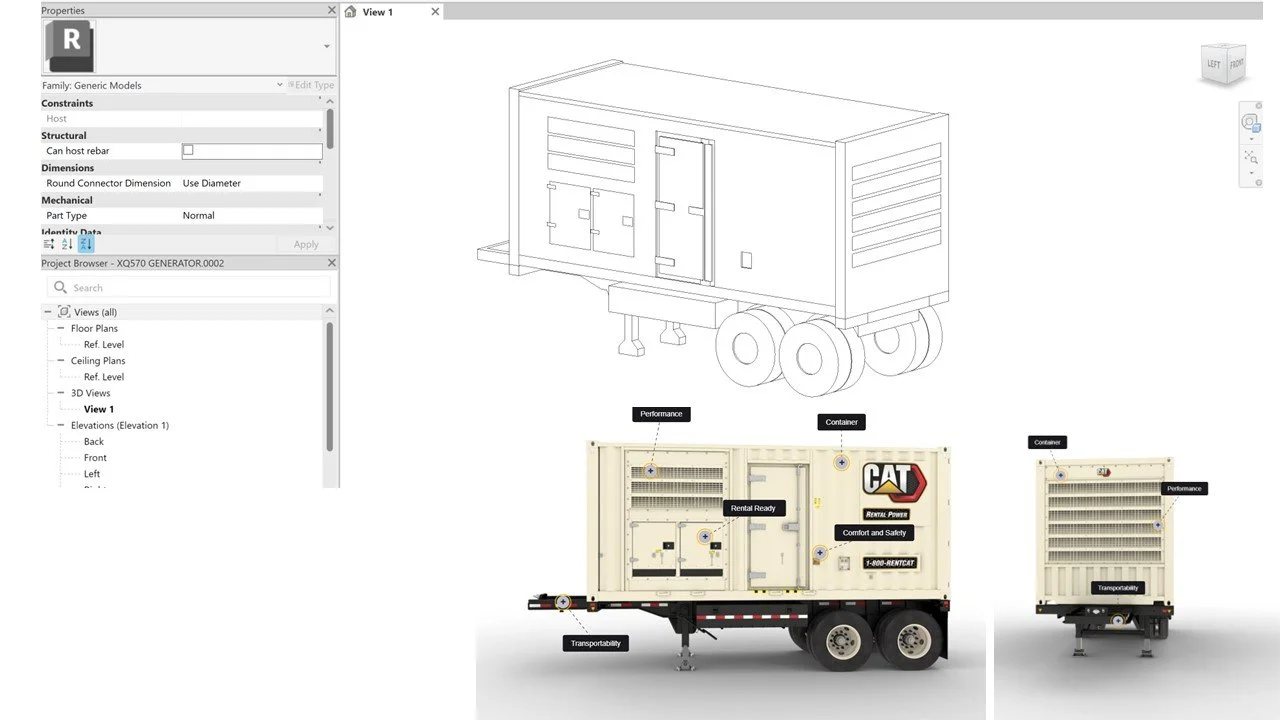Click the CAT logo on the generator
The height and width of the screenshot is (720, 1280).
[894, 482]
